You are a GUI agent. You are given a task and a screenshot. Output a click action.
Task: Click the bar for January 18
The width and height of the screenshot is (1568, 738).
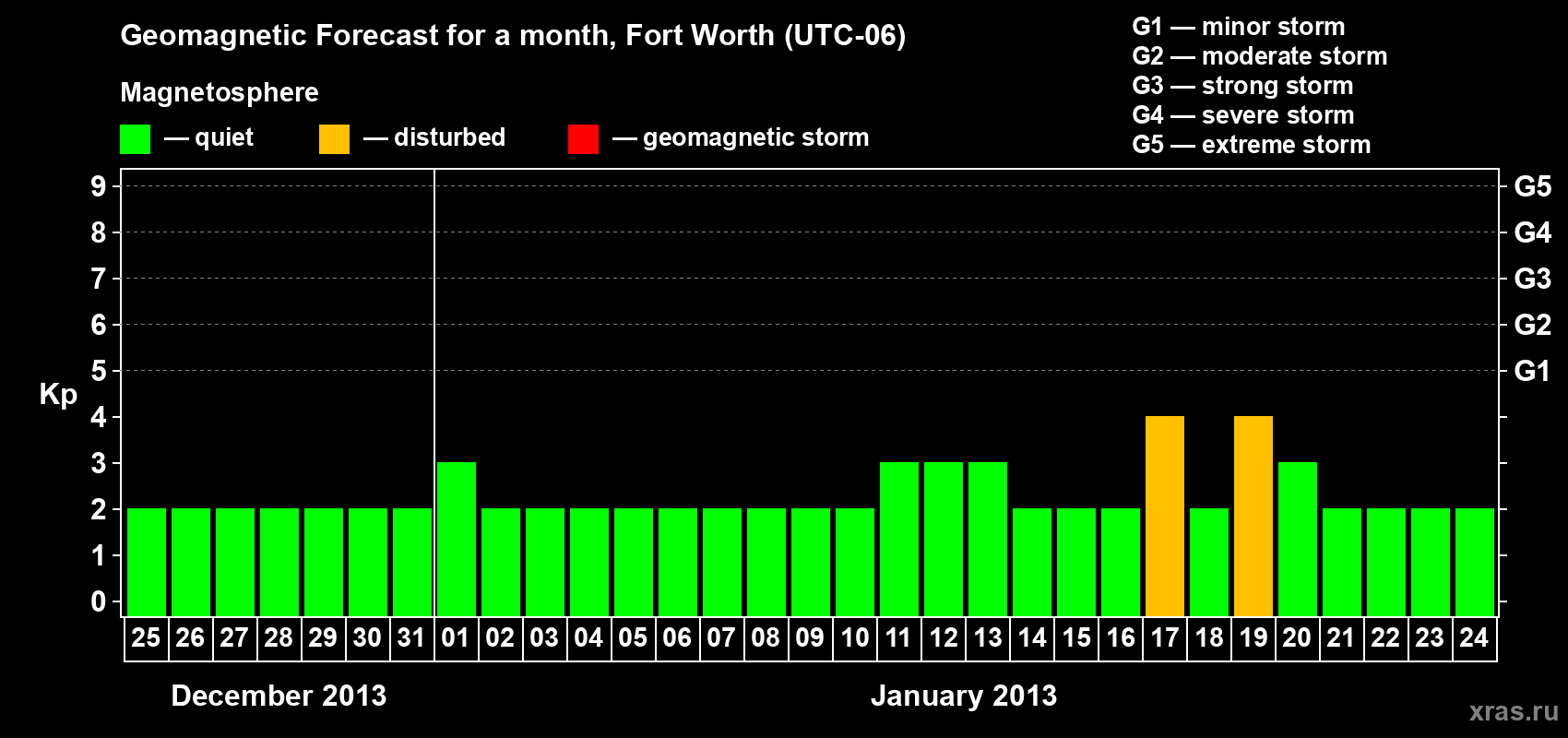point(1209,562)
